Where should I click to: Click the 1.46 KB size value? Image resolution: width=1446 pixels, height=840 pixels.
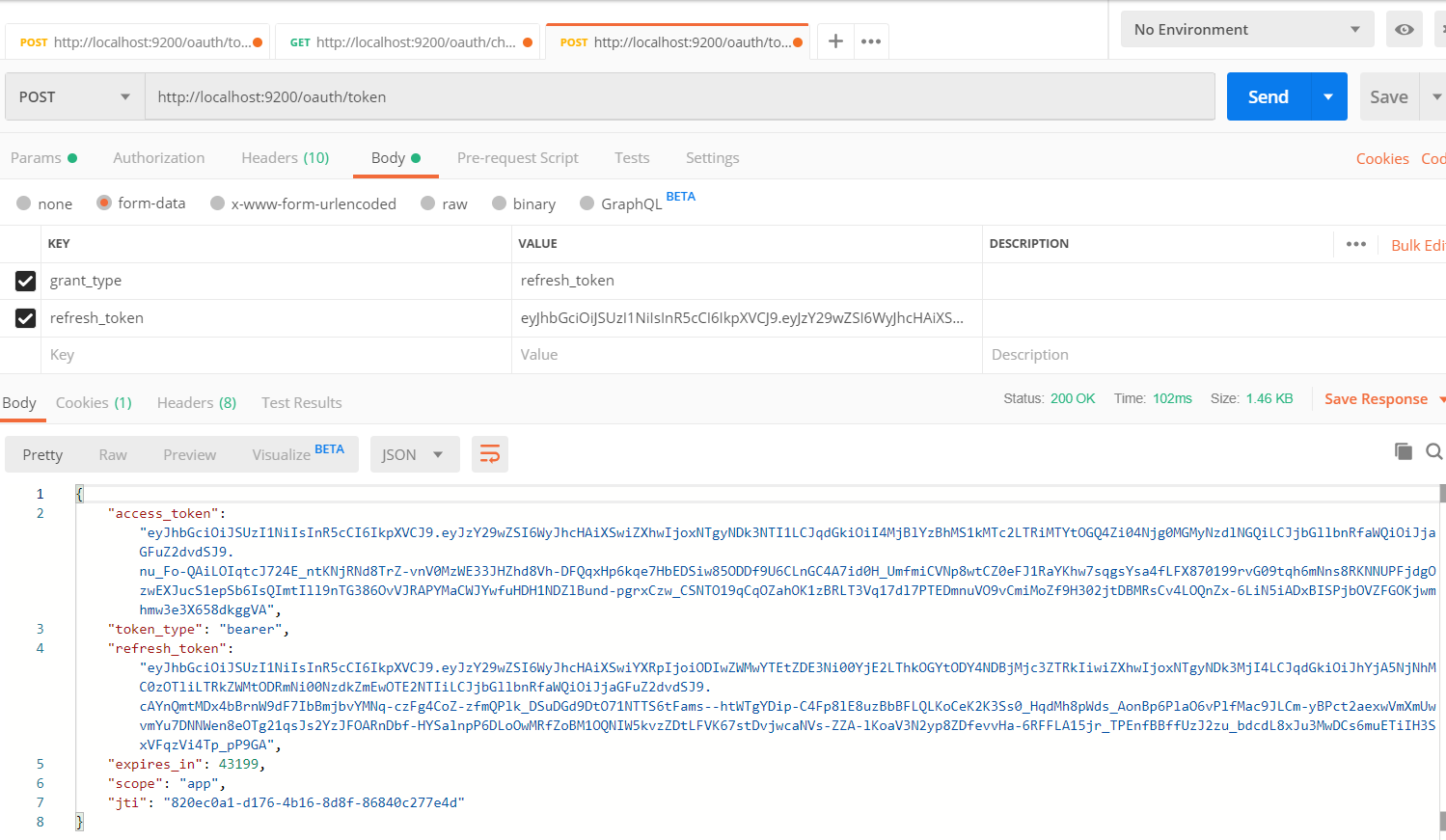point(1269,398)
